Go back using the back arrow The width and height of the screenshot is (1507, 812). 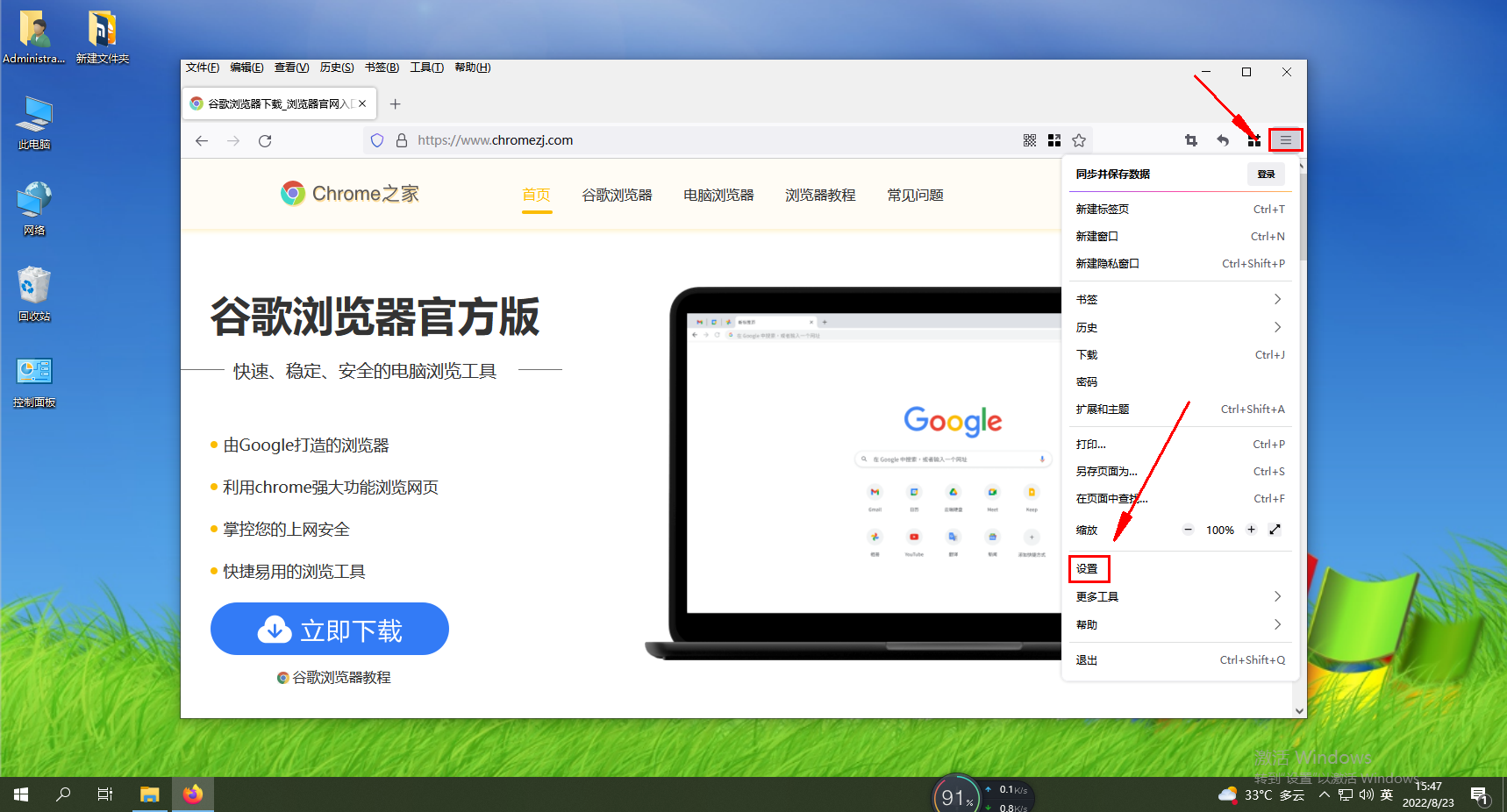tap(202, 140)
